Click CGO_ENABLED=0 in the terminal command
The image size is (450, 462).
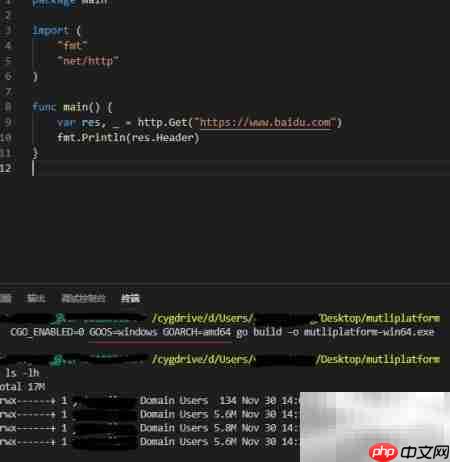47,332
